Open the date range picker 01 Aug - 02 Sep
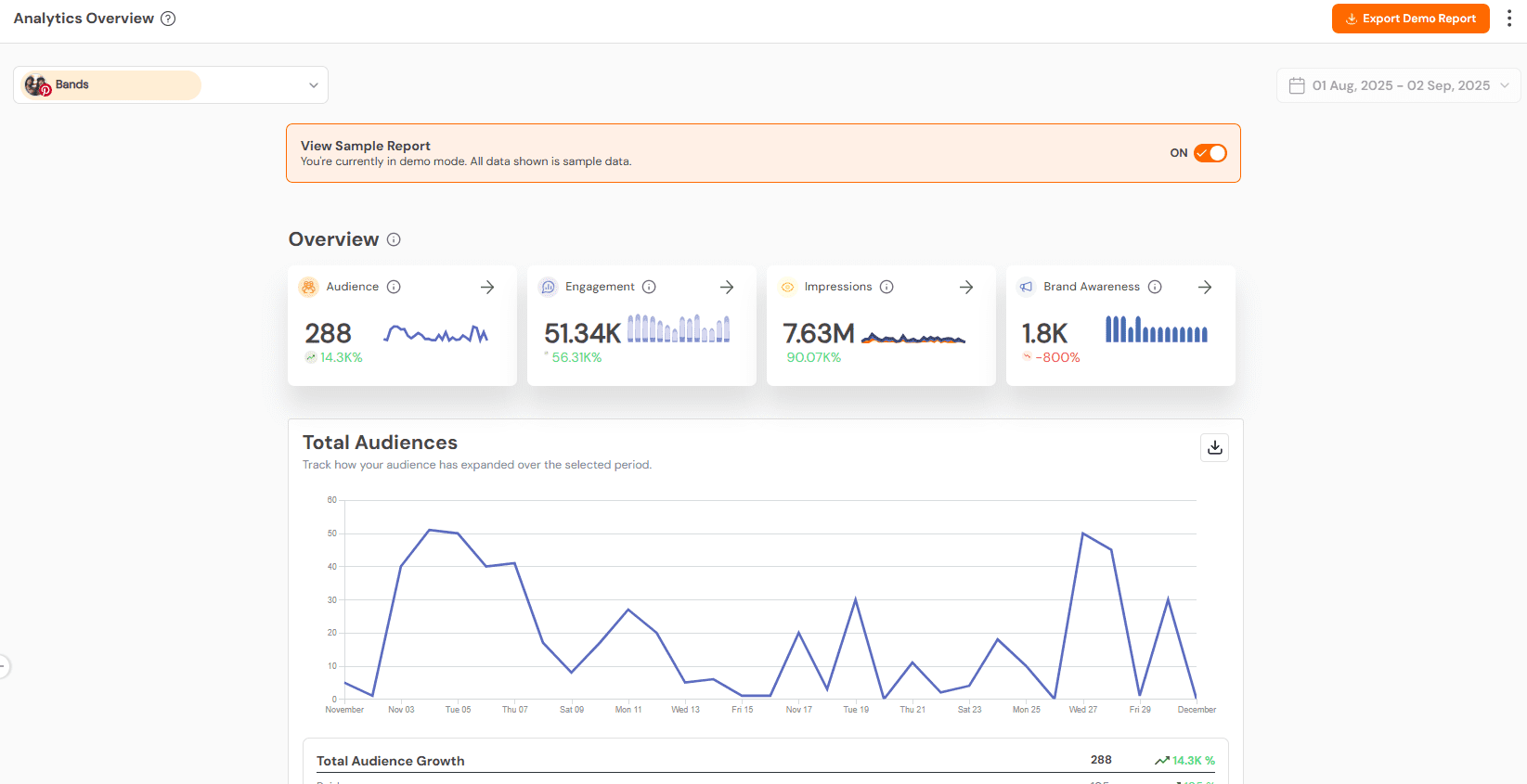The height and width of the screenshot is (784, 1527). coord(1398,85)
